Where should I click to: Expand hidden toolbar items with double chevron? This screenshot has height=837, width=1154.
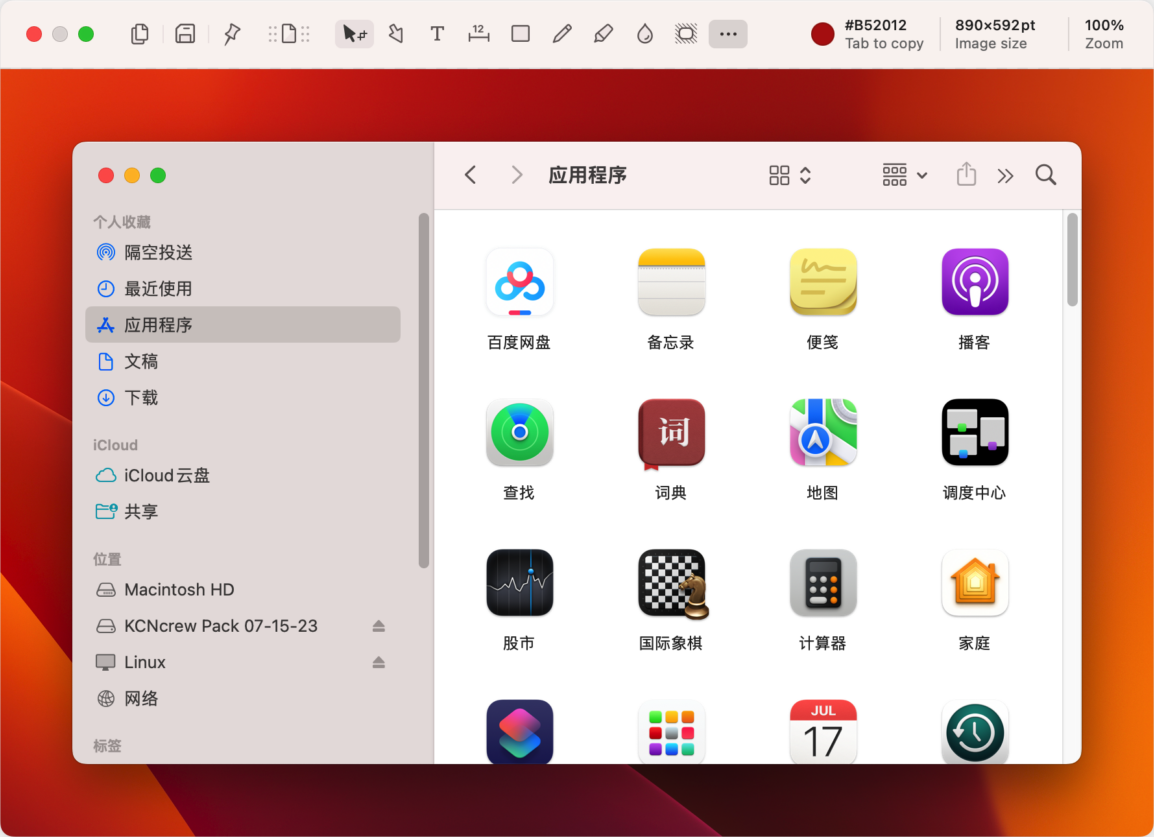1005,176
